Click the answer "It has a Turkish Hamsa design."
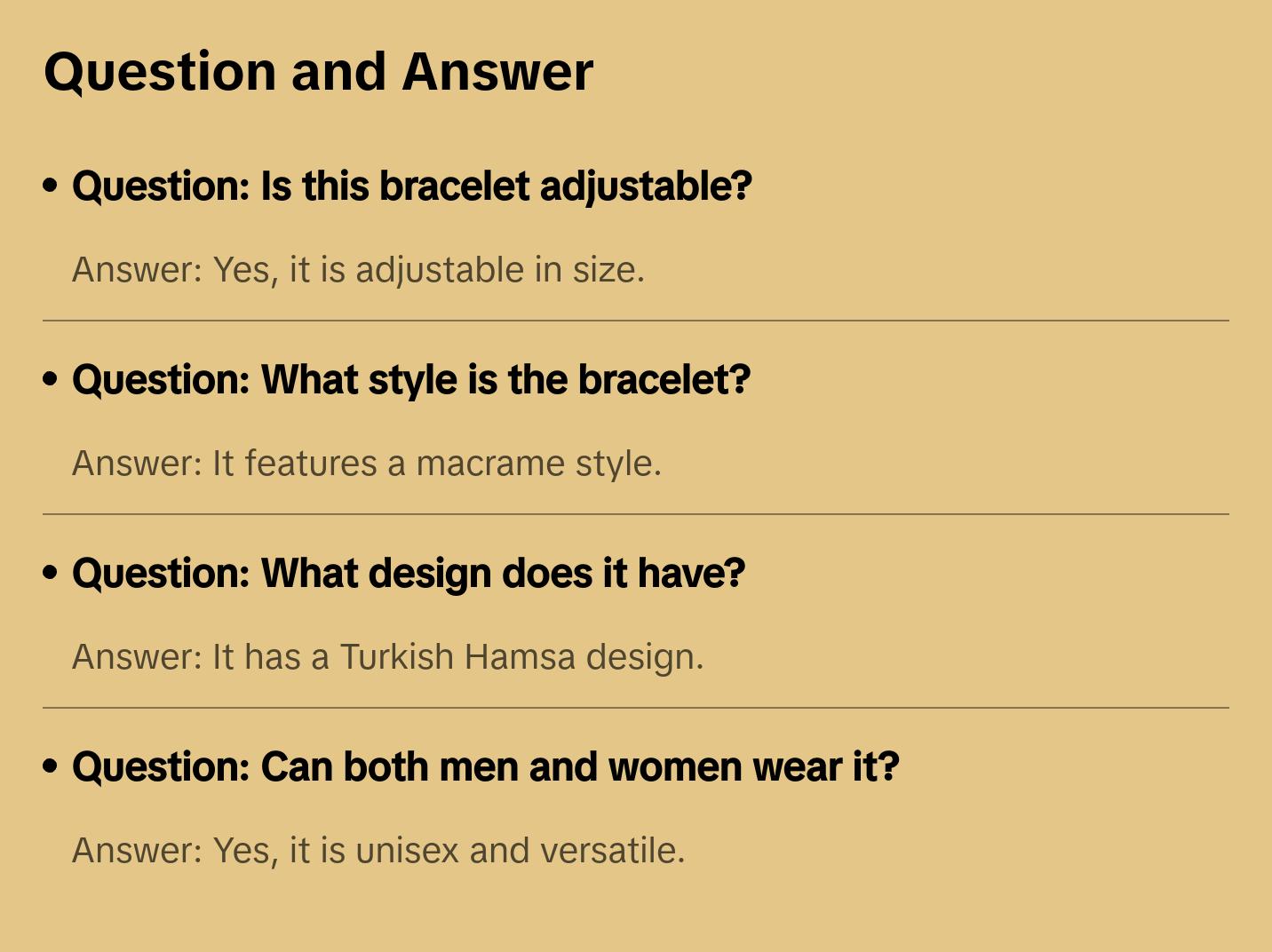Screen dimensions: 1272x952 387,657
